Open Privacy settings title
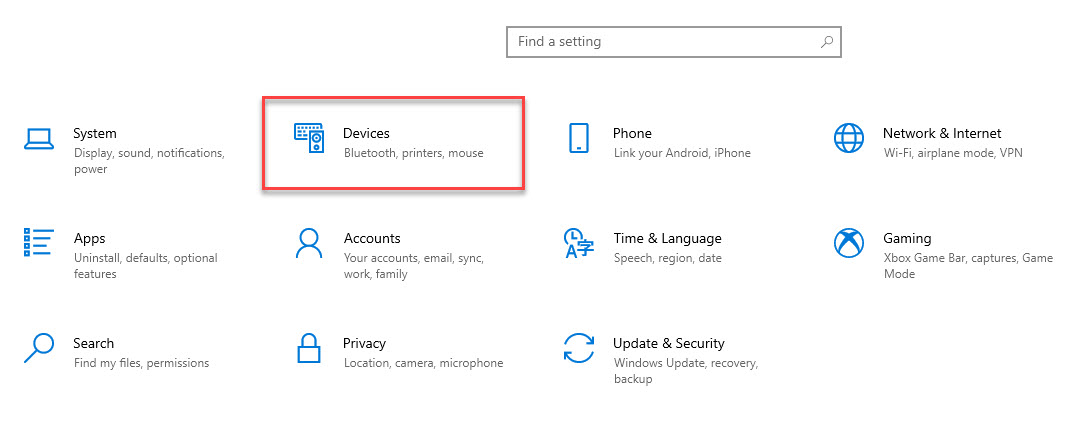The image size is (1065, 434). pyautogui.click(x=365, y=343)
